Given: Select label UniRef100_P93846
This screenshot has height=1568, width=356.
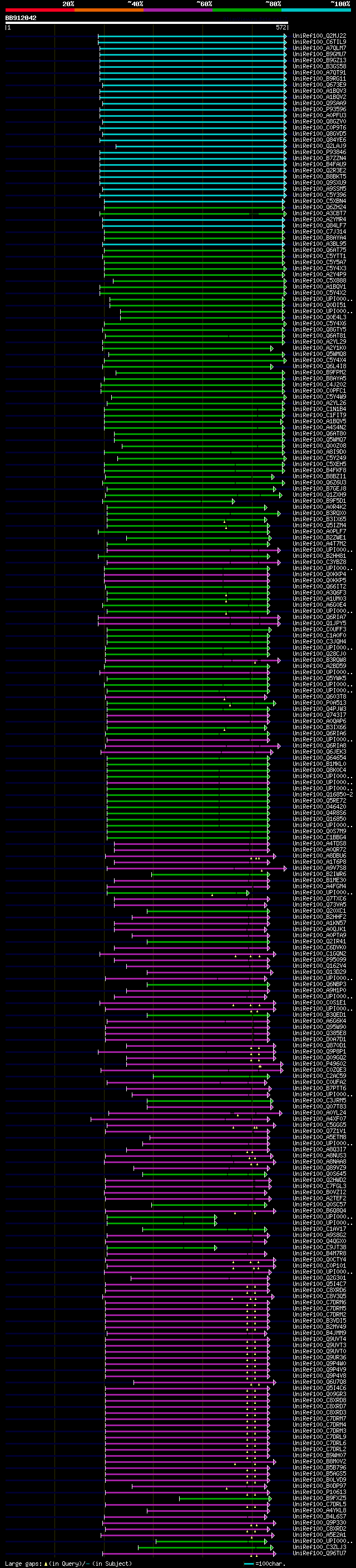Looking at the screenshot, I should pyautogui.click(x=319, y=152).
